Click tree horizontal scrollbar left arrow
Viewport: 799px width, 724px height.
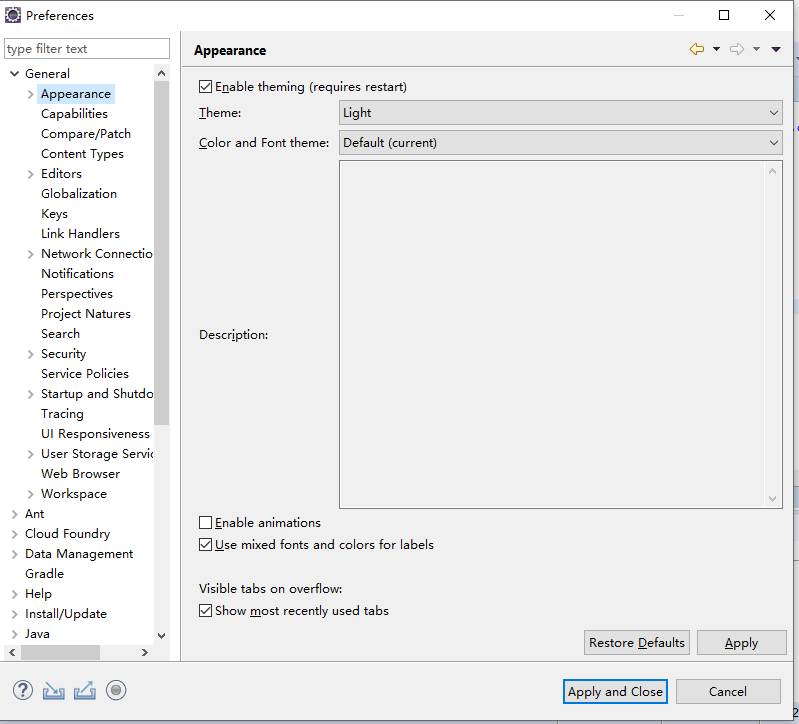coord(12,653)
